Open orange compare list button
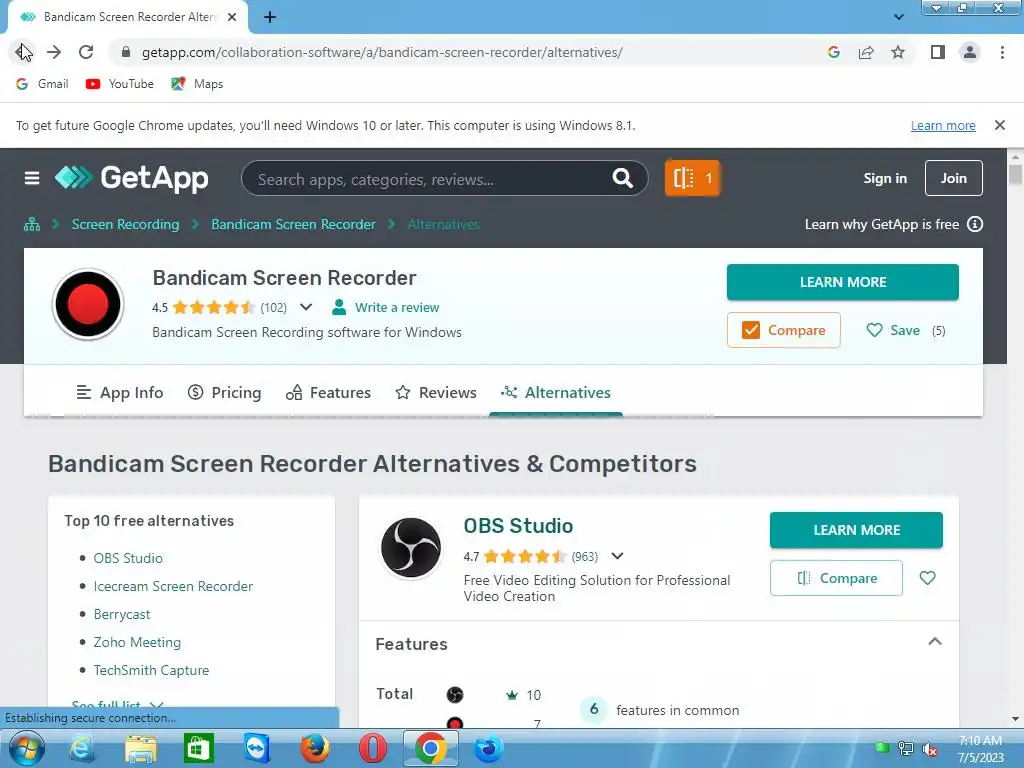Screen dimensions: 1024x768 click(692, 178)
